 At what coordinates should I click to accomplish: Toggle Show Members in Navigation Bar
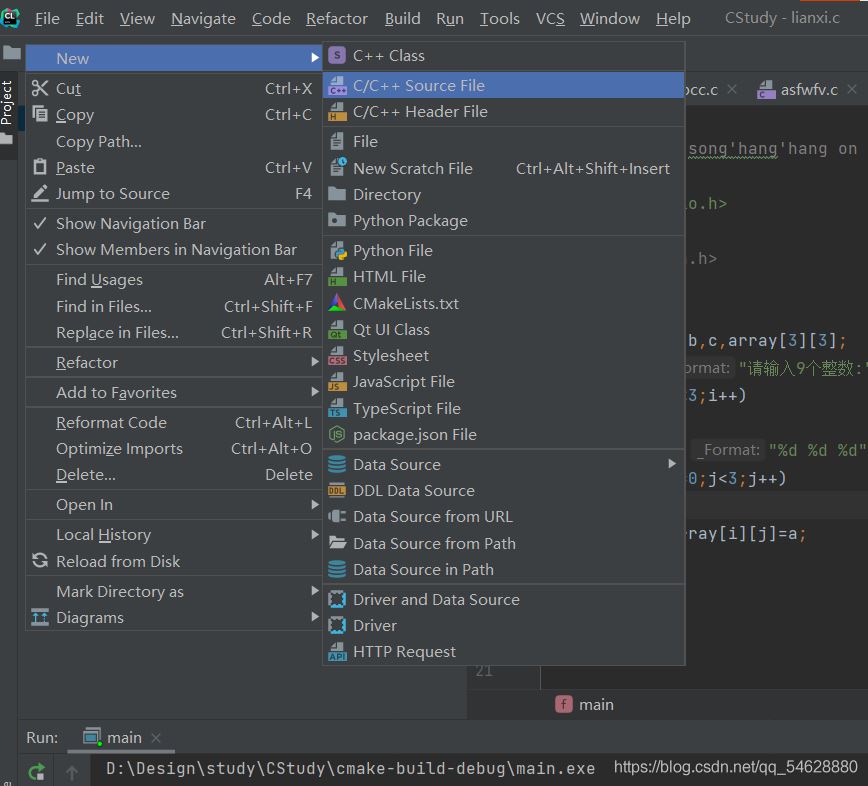40,250
